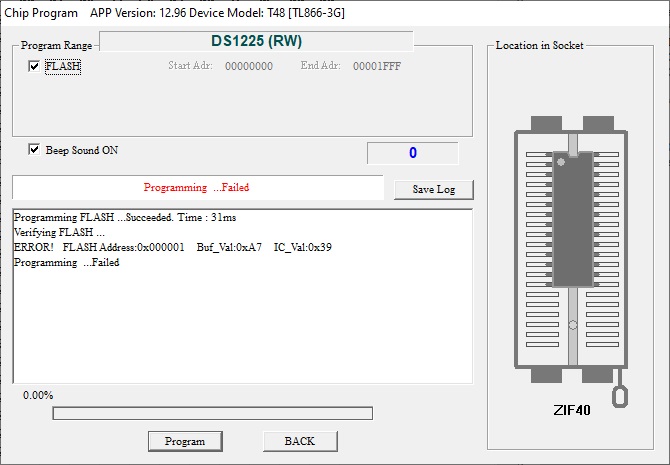Click the ZIF socket lever handle
Image resolution: width=670 pixels, height=465 pixels.
(x=620, y=395)
